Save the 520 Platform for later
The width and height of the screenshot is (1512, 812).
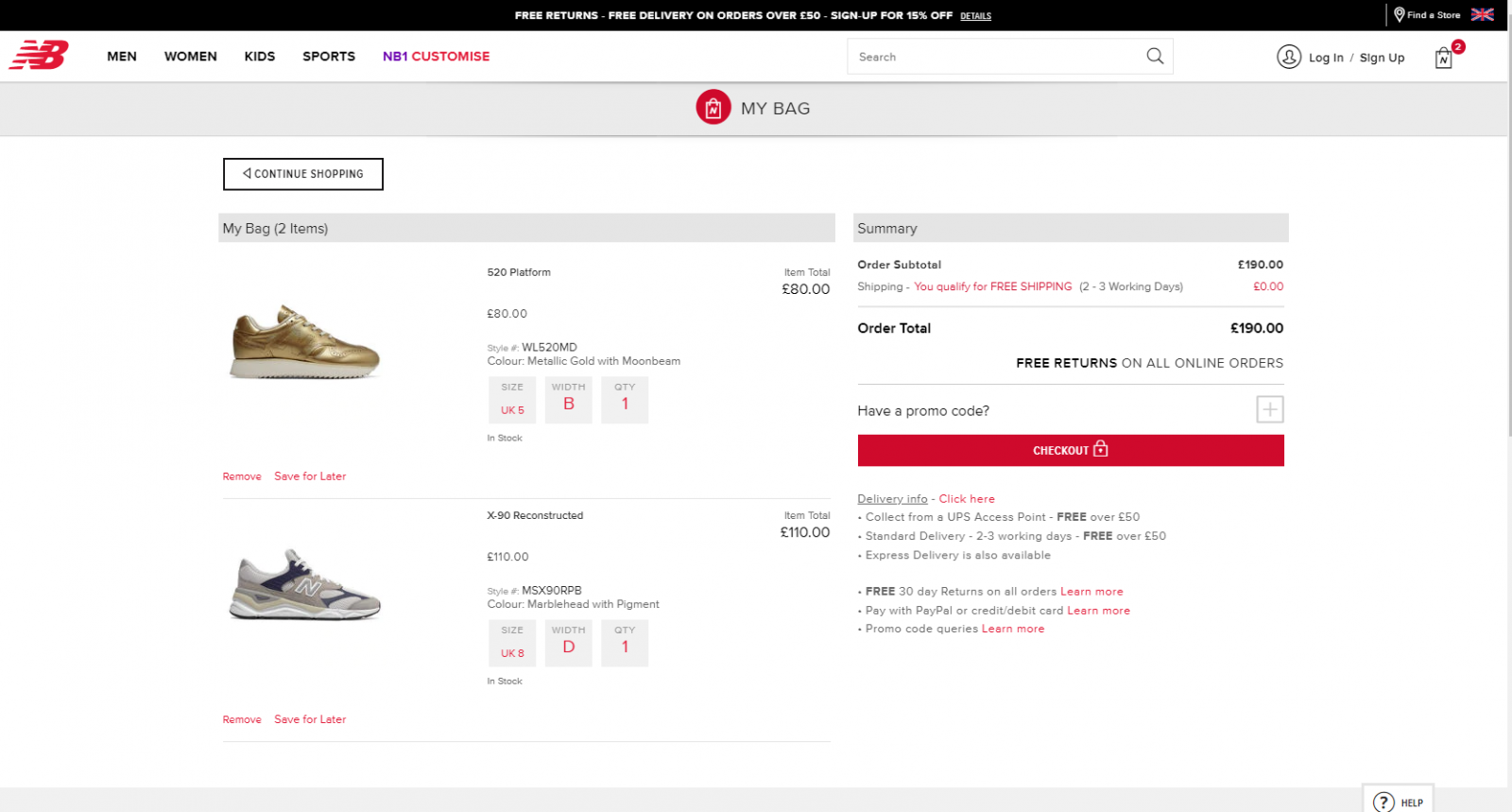[x=310, y=476]
